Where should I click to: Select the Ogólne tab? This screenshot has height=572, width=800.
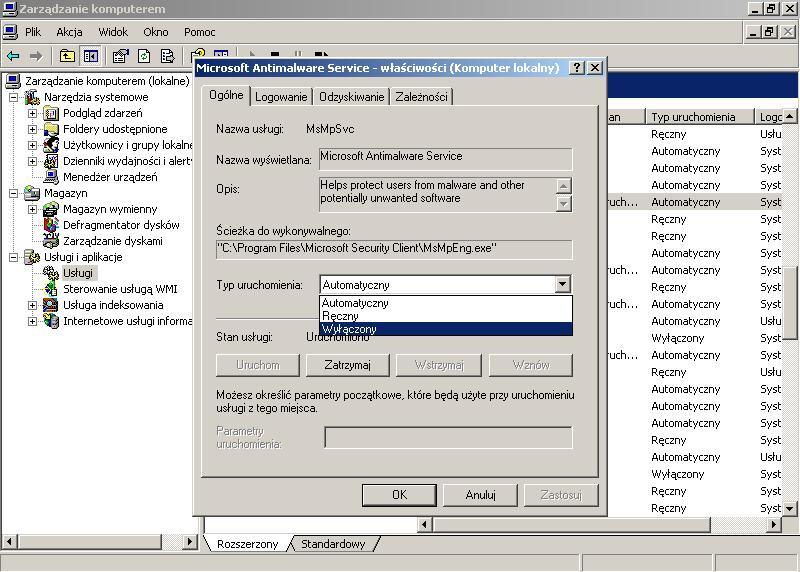click(226, 95)
